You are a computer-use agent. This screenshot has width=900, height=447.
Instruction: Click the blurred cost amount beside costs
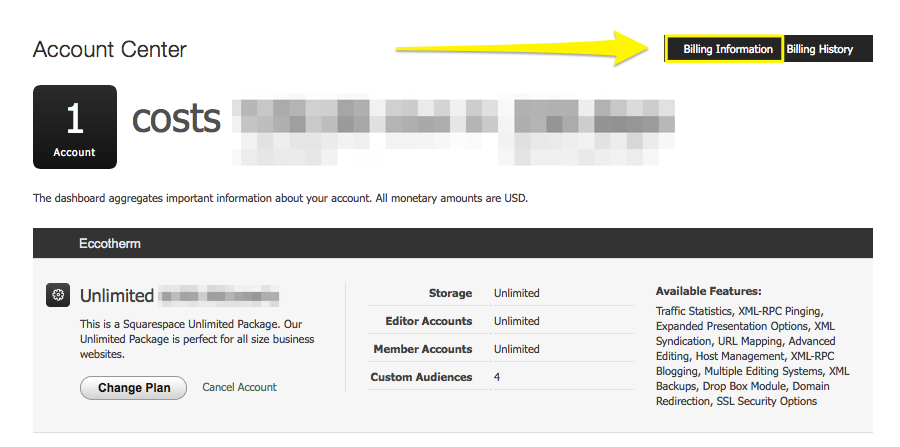pyautogui.click(x=450, y=125)
